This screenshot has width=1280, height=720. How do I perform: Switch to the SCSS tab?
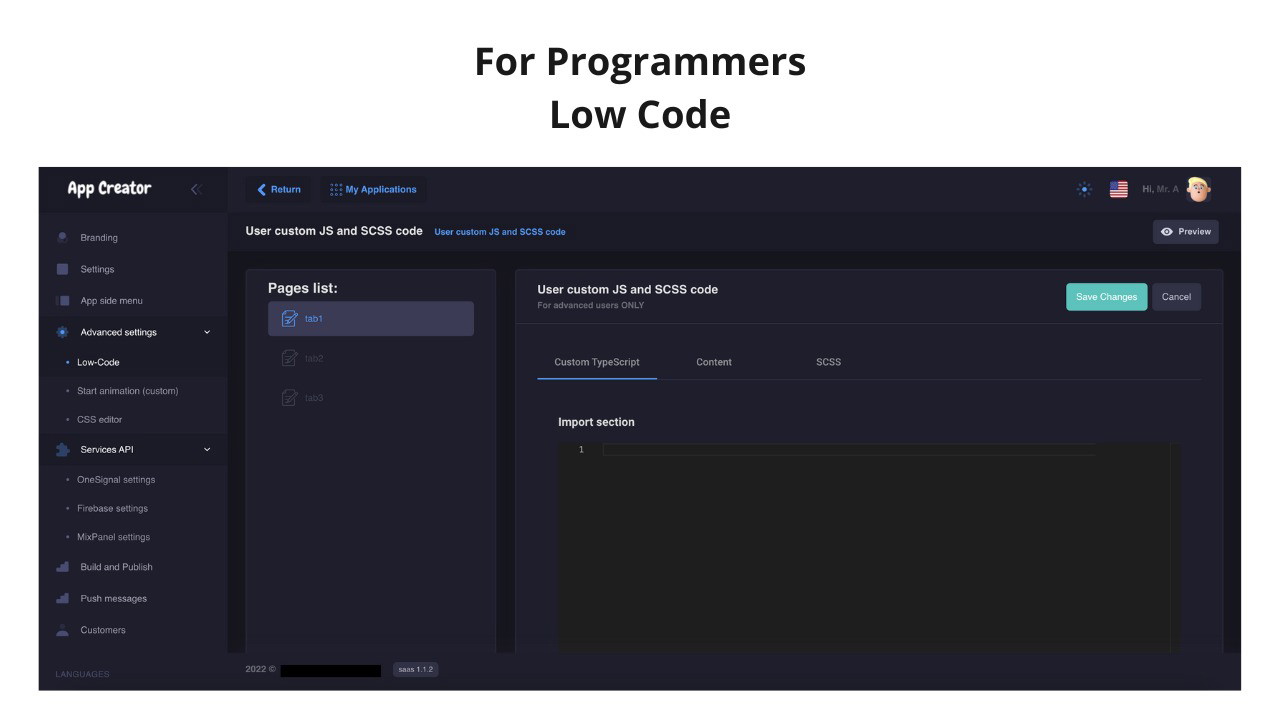click(828, 362)
